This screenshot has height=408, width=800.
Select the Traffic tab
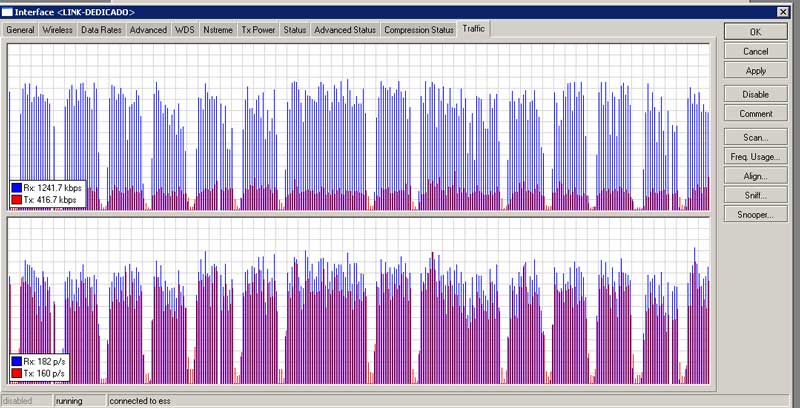pos(473,29)
